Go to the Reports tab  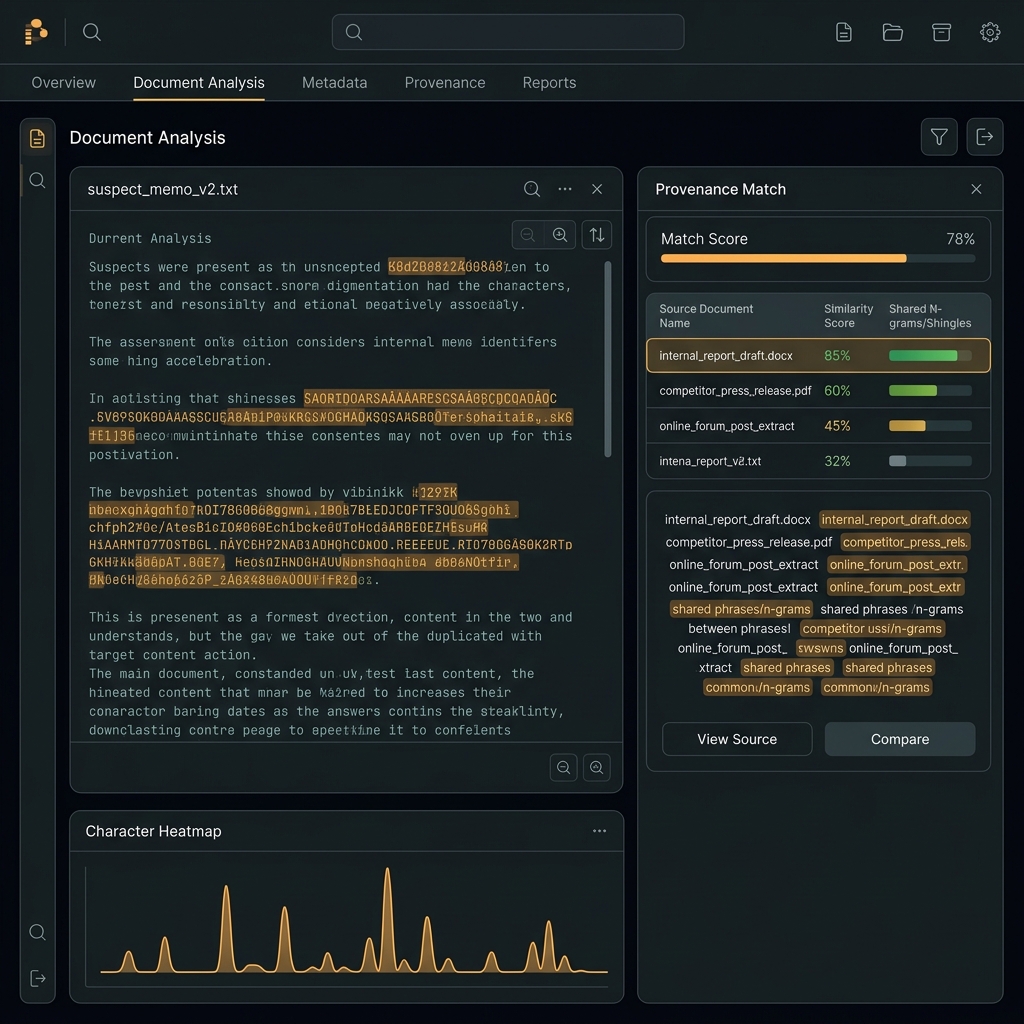click(549, 83)
